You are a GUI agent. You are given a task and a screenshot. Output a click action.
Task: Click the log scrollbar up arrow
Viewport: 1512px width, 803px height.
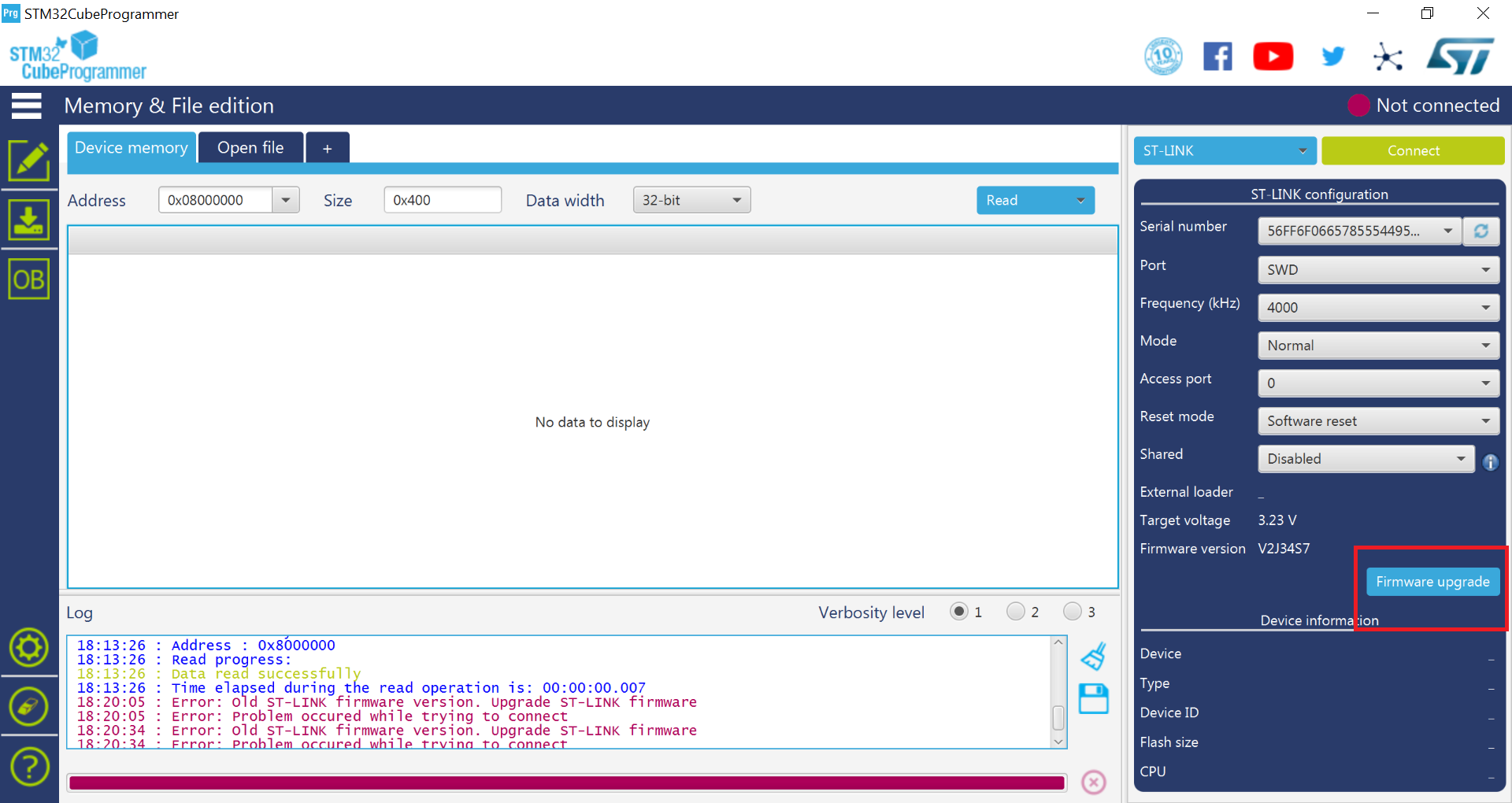tap(1058, 642)
